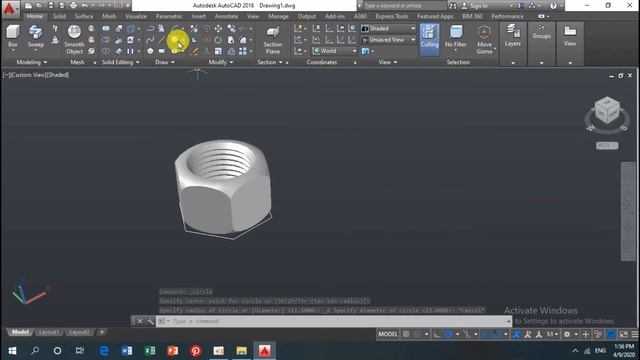640x360 pixels.
Task: Click the Plot printer icon in quick access
Action: 73,6
